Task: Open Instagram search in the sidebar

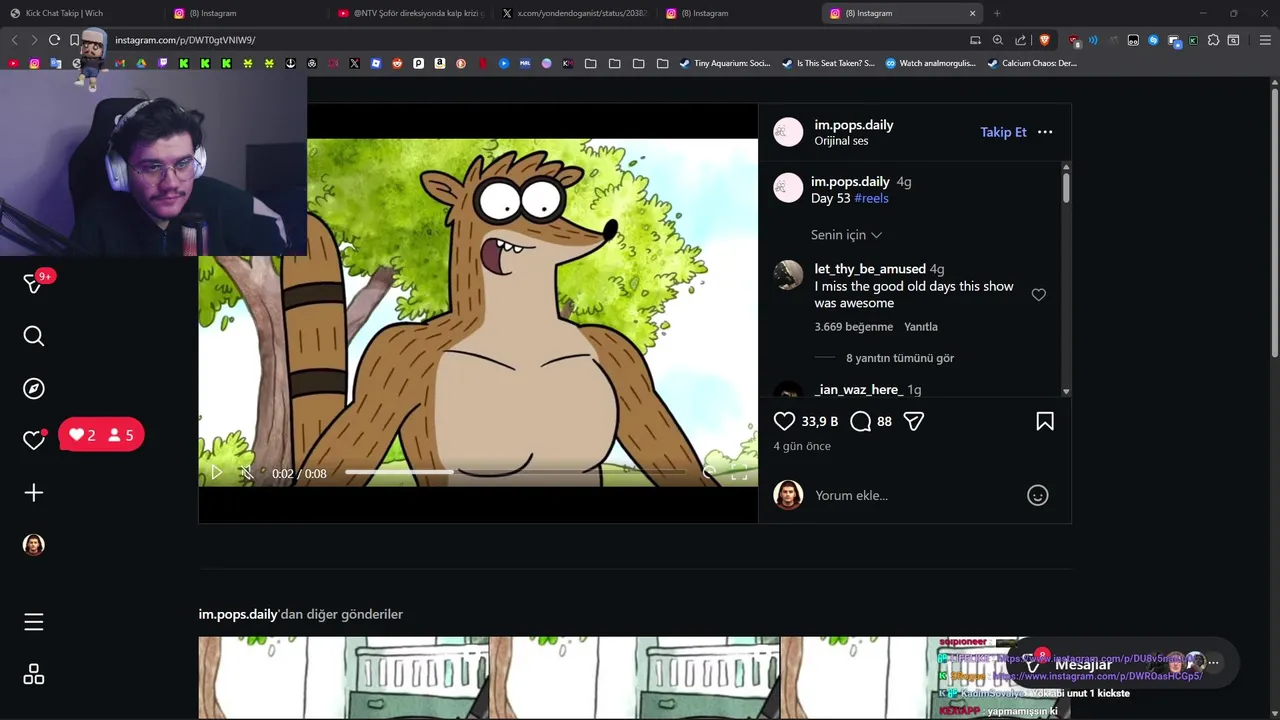Action: [x=34, y=336]
